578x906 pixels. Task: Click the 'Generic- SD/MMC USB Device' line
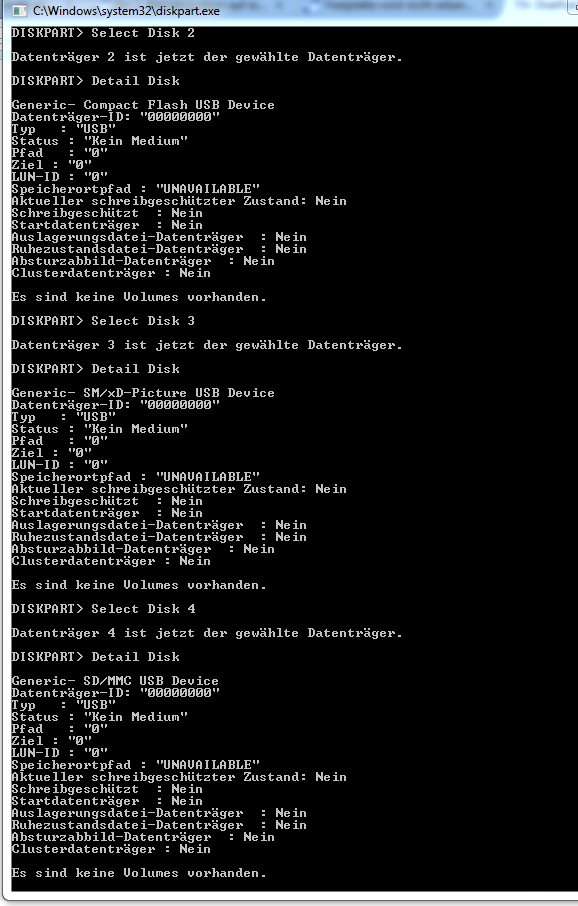click(115, 681)
